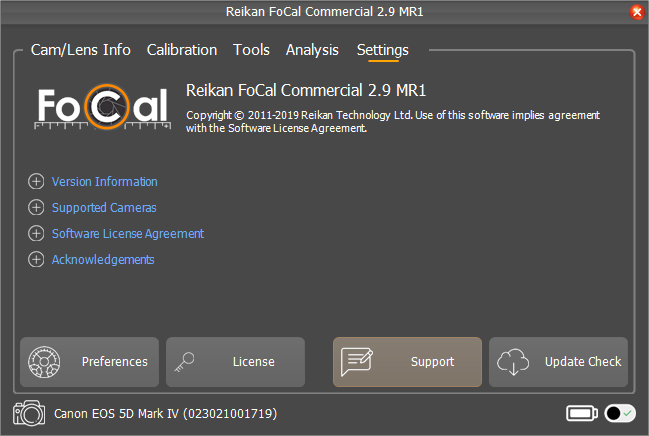
Task: Click the Canon EOS 5D Mark IV text
Action: (x=166, y=414)
